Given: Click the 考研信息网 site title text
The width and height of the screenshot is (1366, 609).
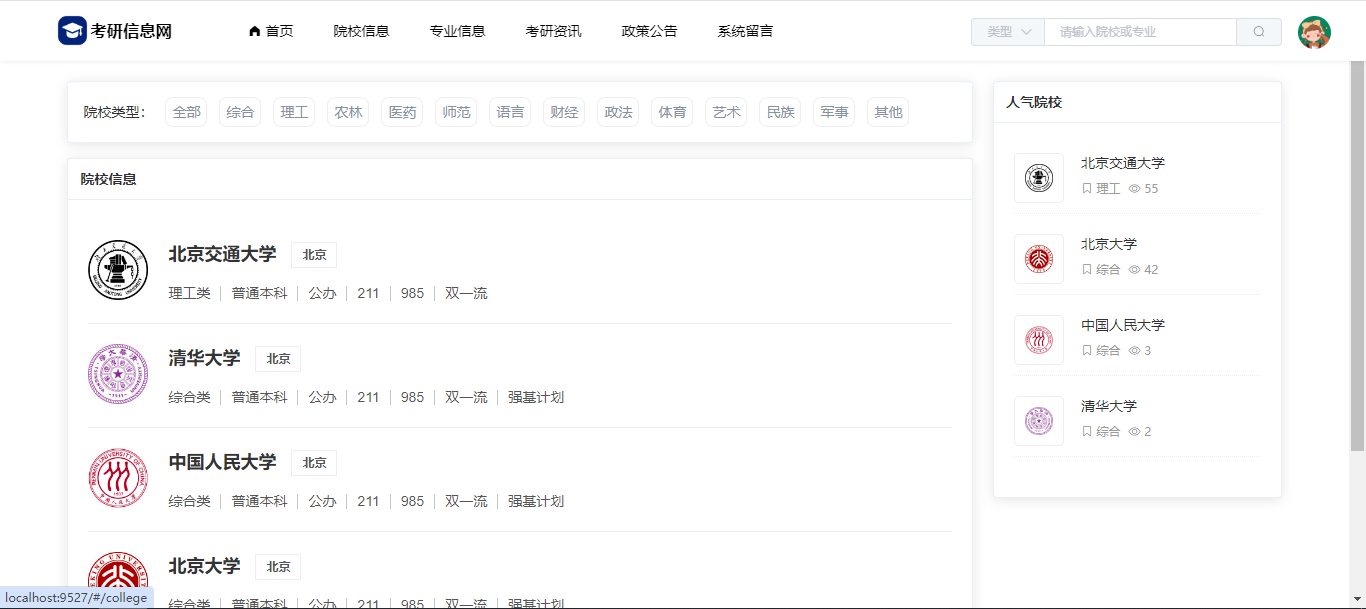Looking at the screenshot, I should tap(131, 31).
